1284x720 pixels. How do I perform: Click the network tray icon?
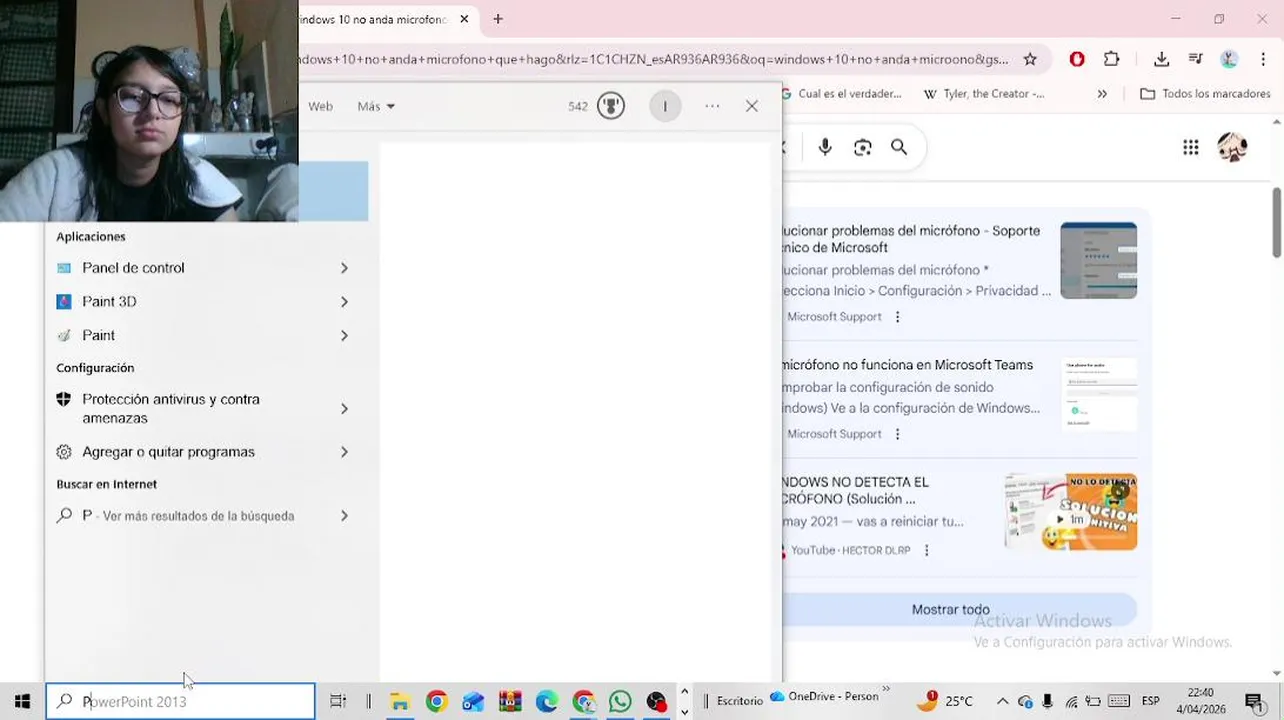(x=1071, y=701)
